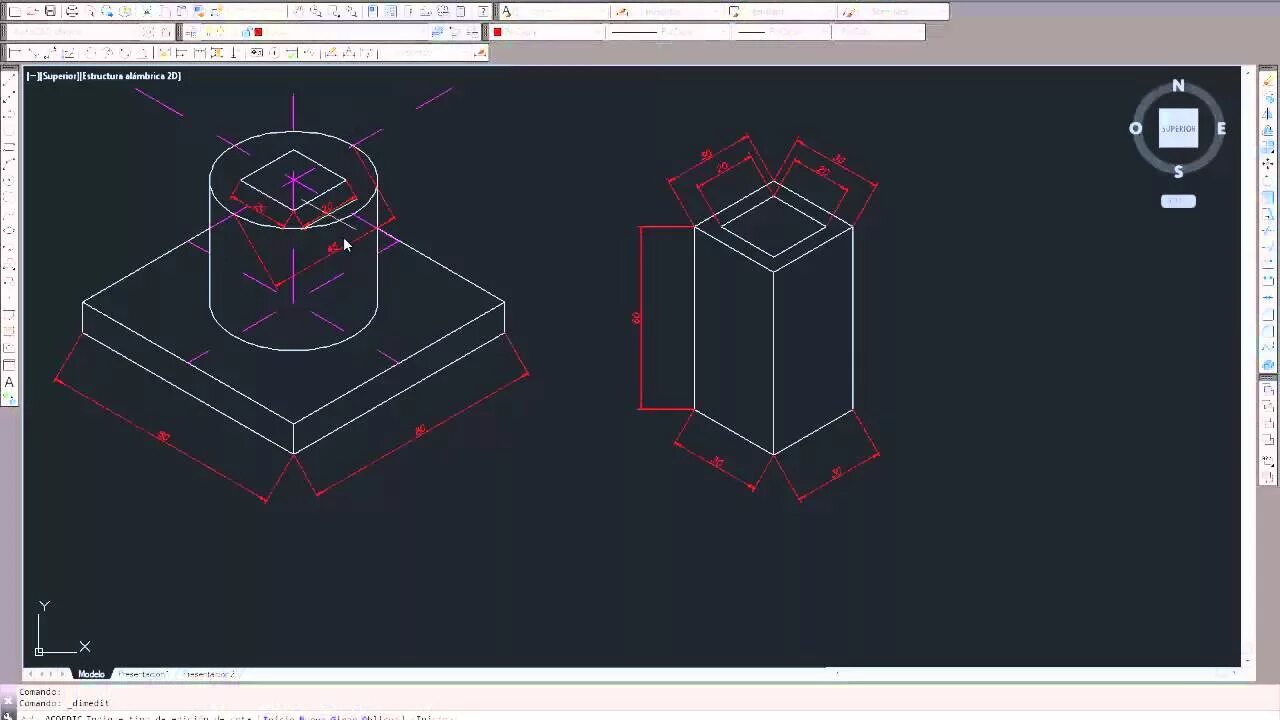Viewport: 1280px width, 720px height.
Task: Click the [-] viewport controls menu
Action: click(34, 76)
